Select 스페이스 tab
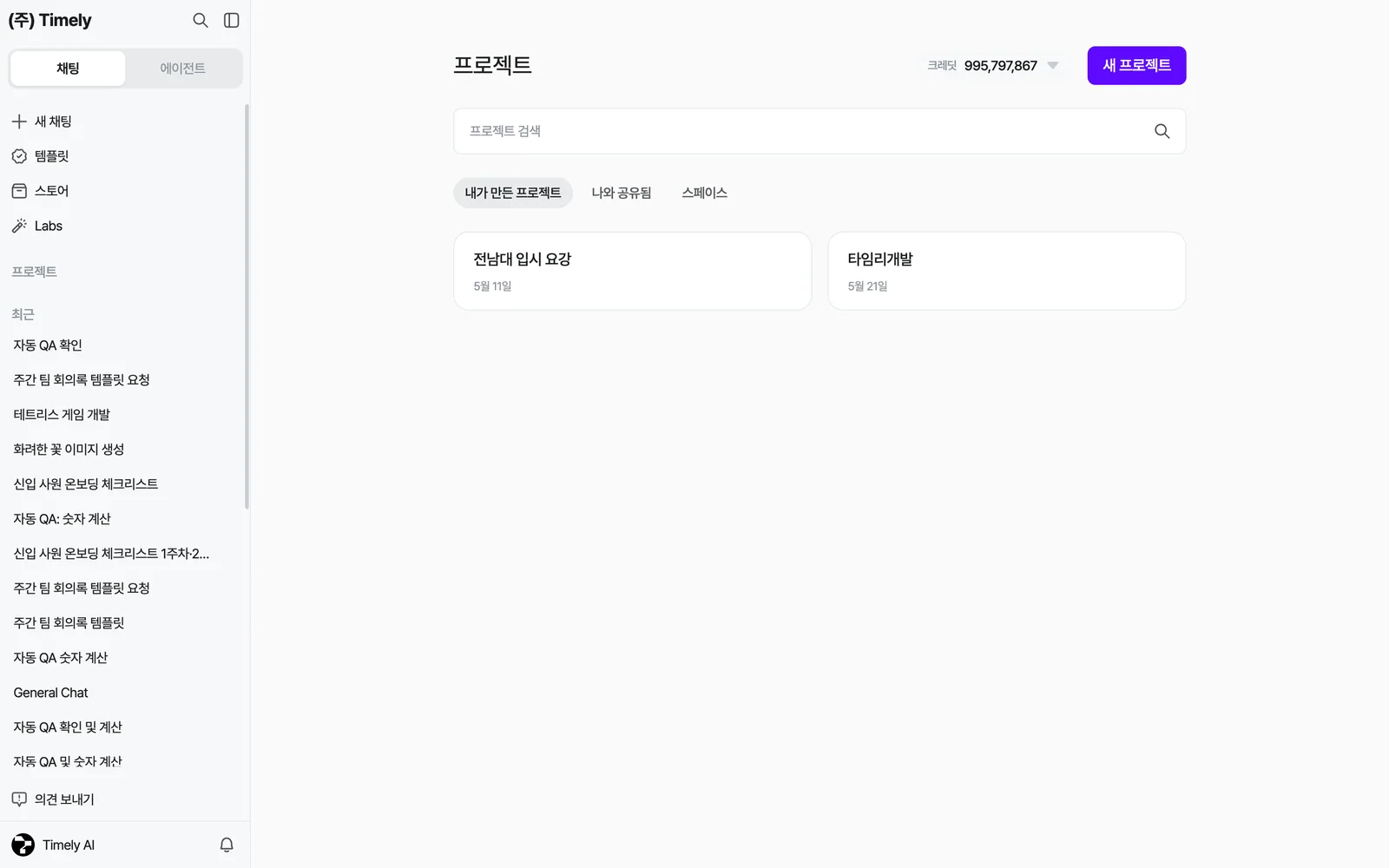1389x868 pixels. click(704, 193)
